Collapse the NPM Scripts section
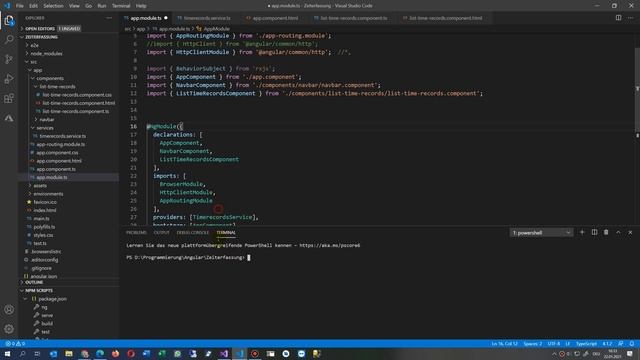640x360 pixels. [39, 290]
